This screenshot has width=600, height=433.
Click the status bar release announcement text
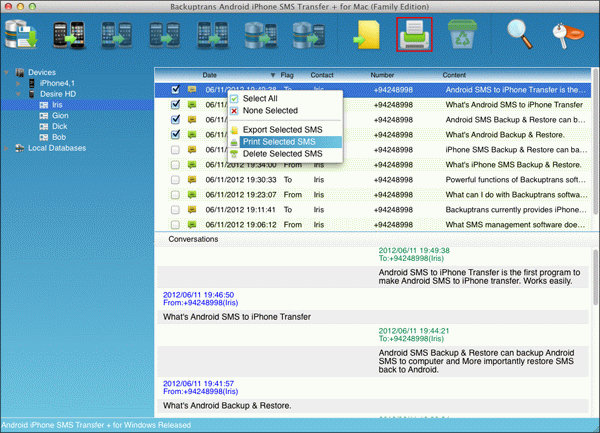[96, 425]
